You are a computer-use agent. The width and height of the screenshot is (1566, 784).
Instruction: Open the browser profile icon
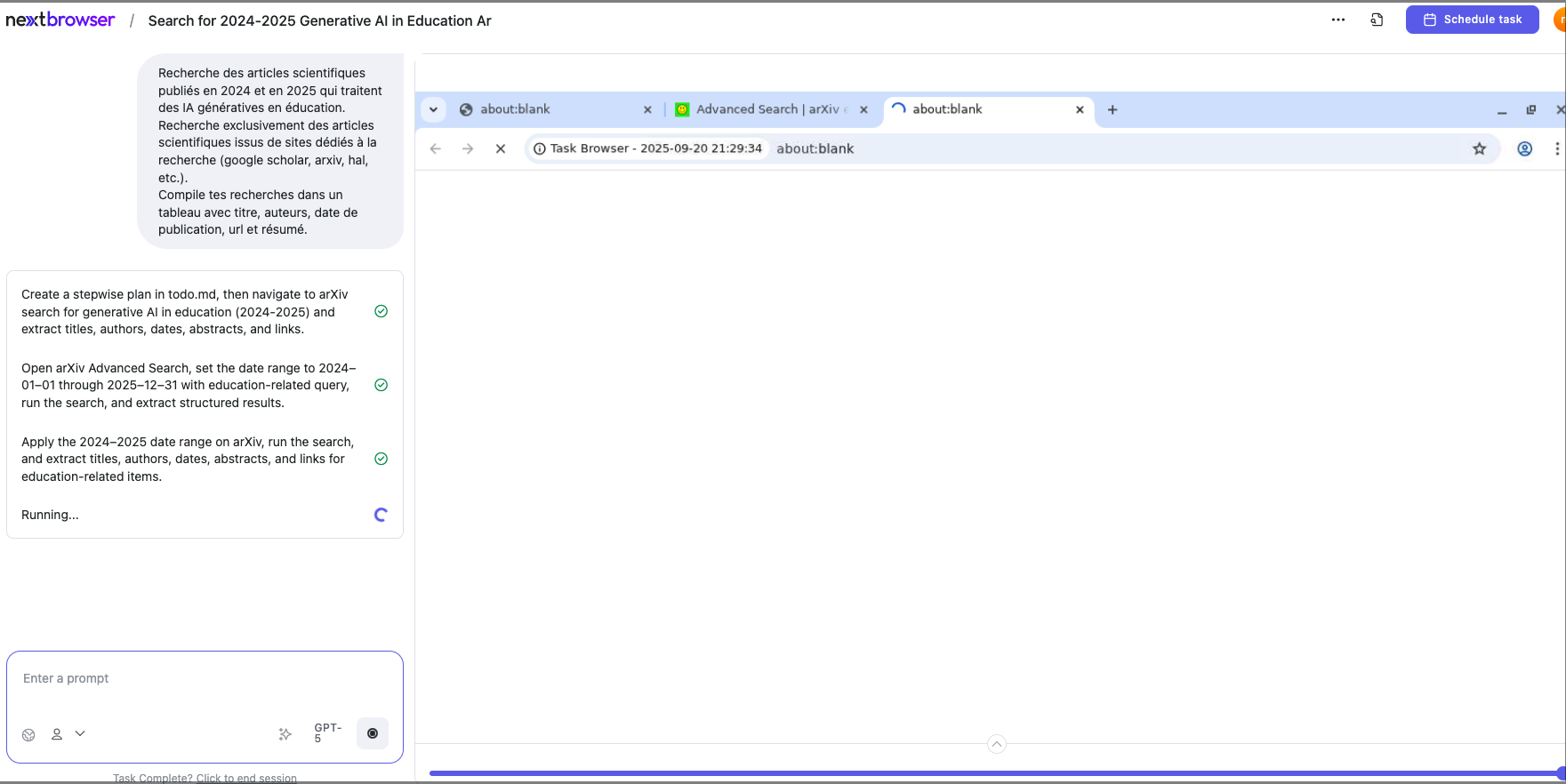point(1524,148)
